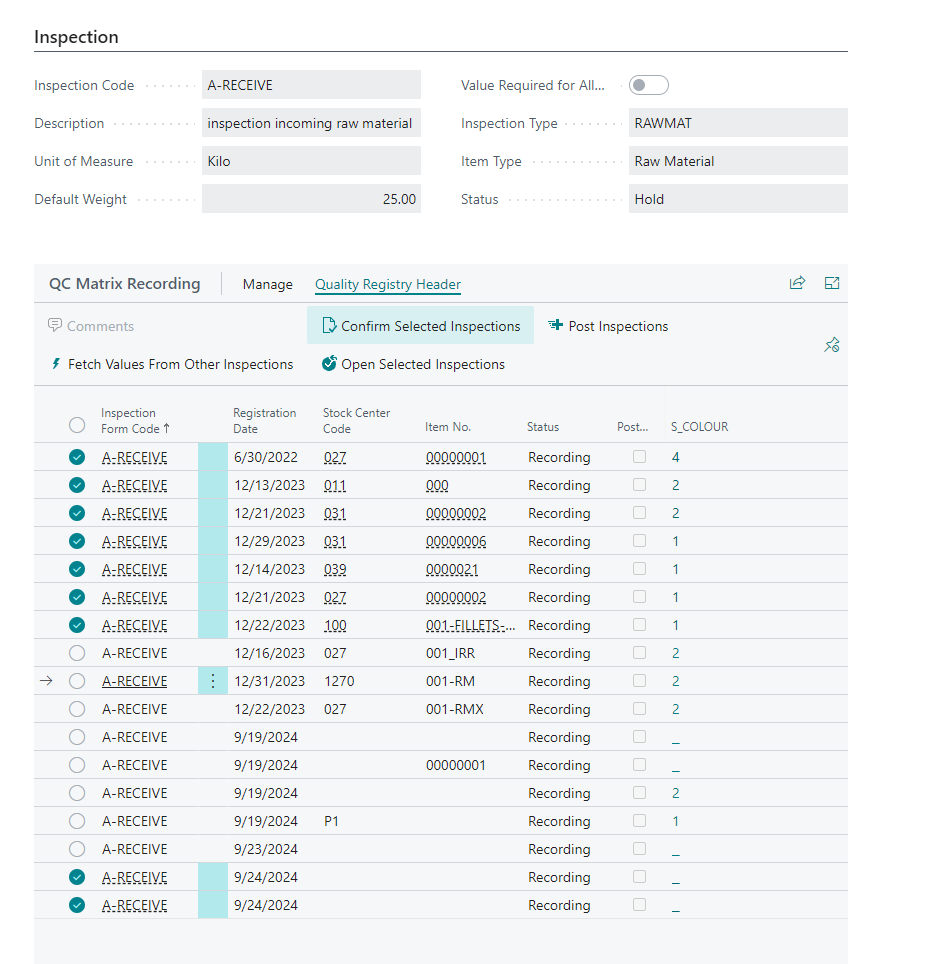Viewport: 926px width, 964px height.
Task: Open the Registration Date column header menu
Action: (x=265, y=420)
